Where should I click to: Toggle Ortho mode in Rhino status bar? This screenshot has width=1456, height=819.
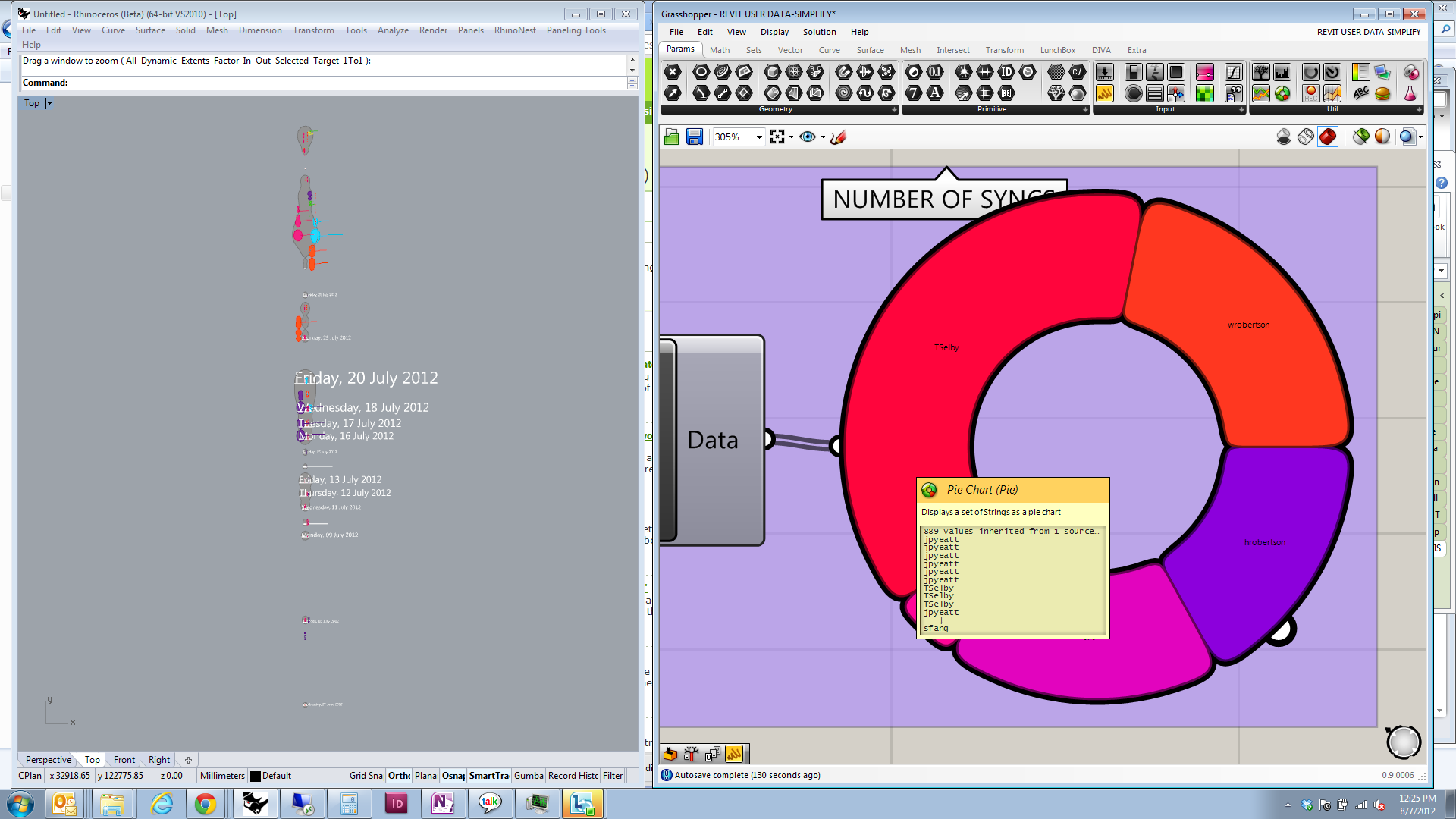[399, 776]
